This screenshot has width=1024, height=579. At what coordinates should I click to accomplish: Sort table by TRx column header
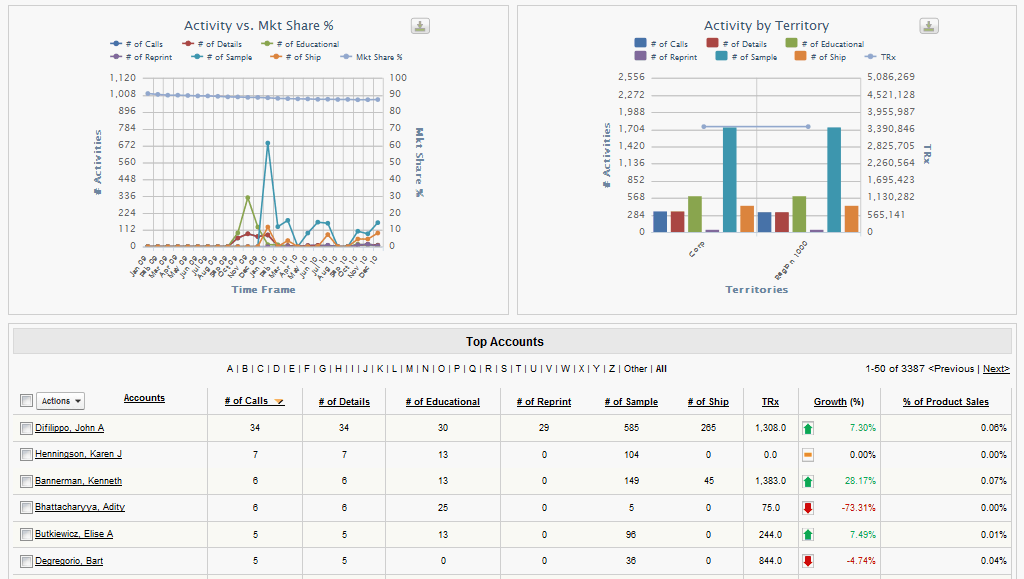pos(770,402)
